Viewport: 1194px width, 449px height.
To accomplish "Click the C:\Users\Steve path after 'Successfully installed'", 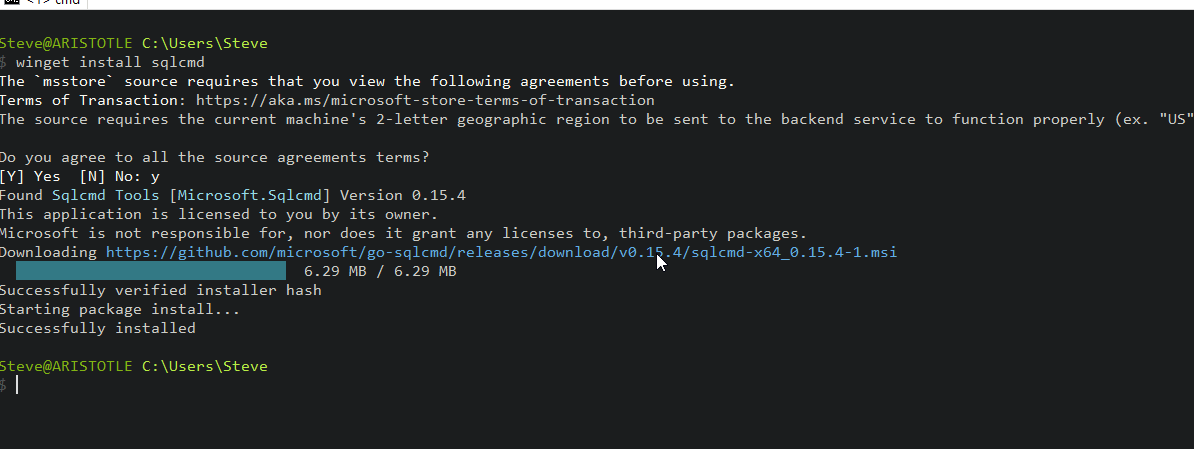I will pyautogui.click(x=205, y=366).
